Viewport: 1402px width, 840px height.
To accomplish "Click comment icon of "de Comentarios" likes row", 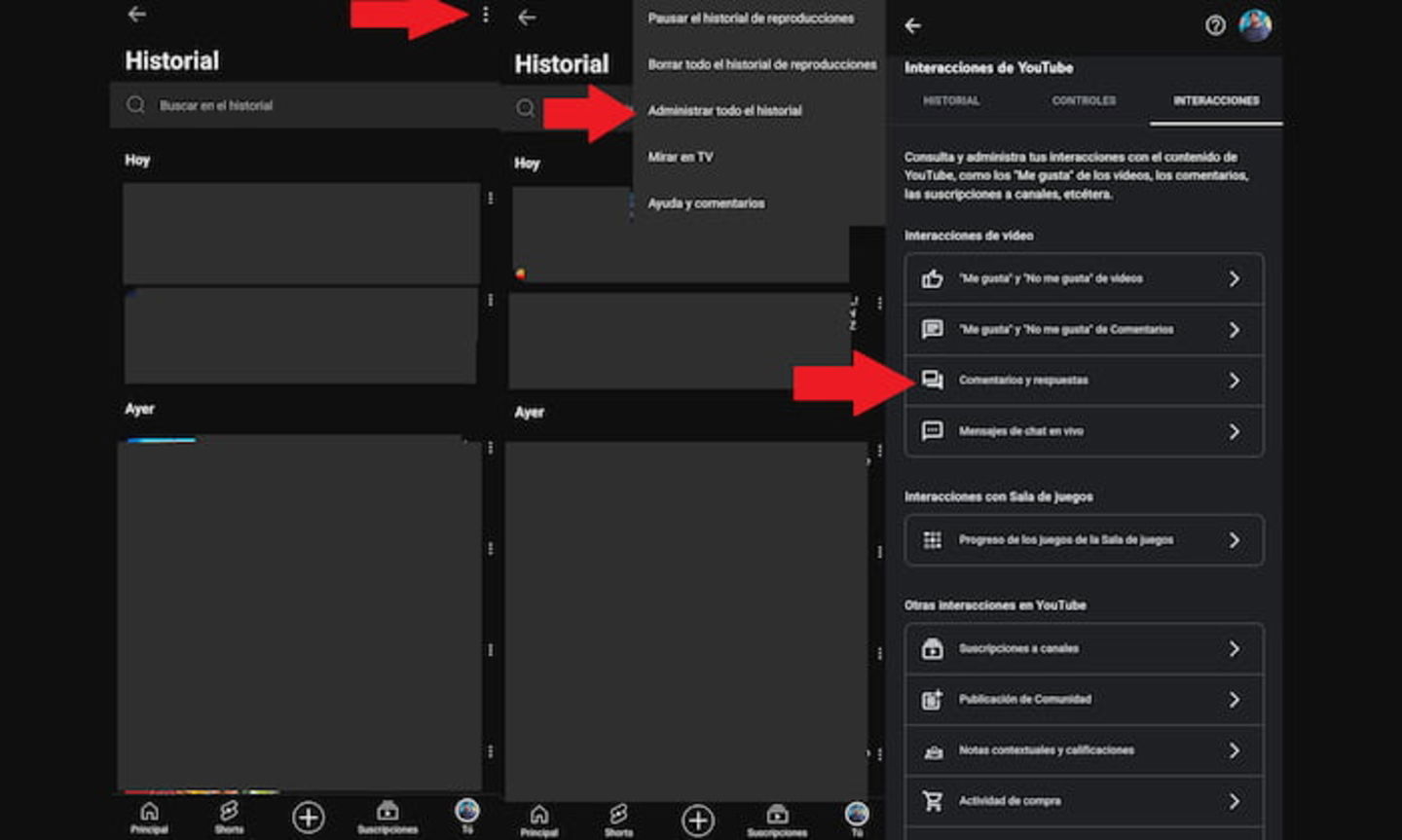I will click(x=932, y=329).
